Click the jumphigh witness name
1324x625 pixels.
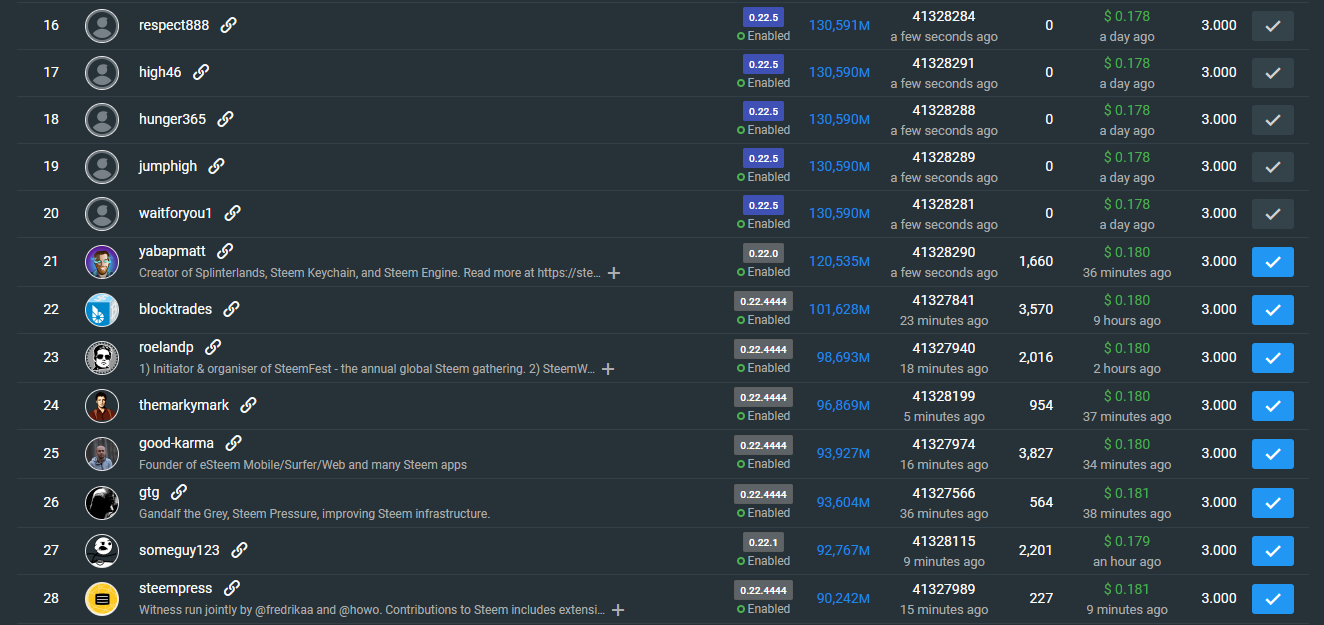click(x=168, y=166)
